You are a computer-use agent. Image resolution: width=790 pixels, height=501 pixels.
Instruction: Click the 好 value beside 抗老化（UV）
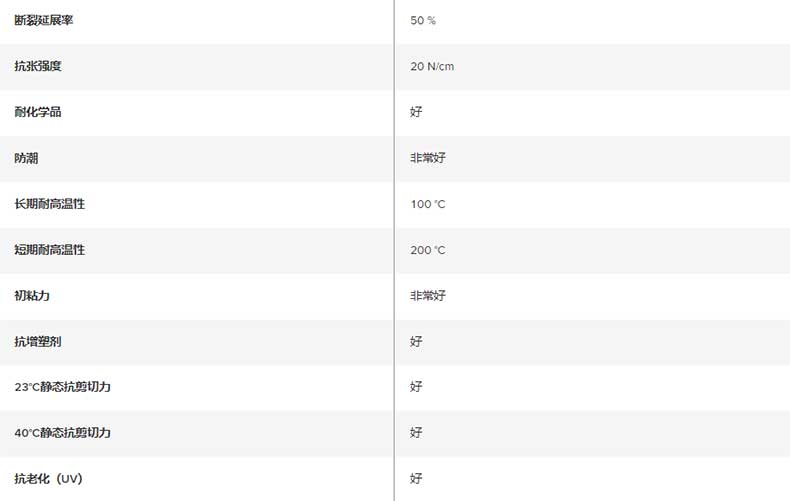(x=416, y=479)
